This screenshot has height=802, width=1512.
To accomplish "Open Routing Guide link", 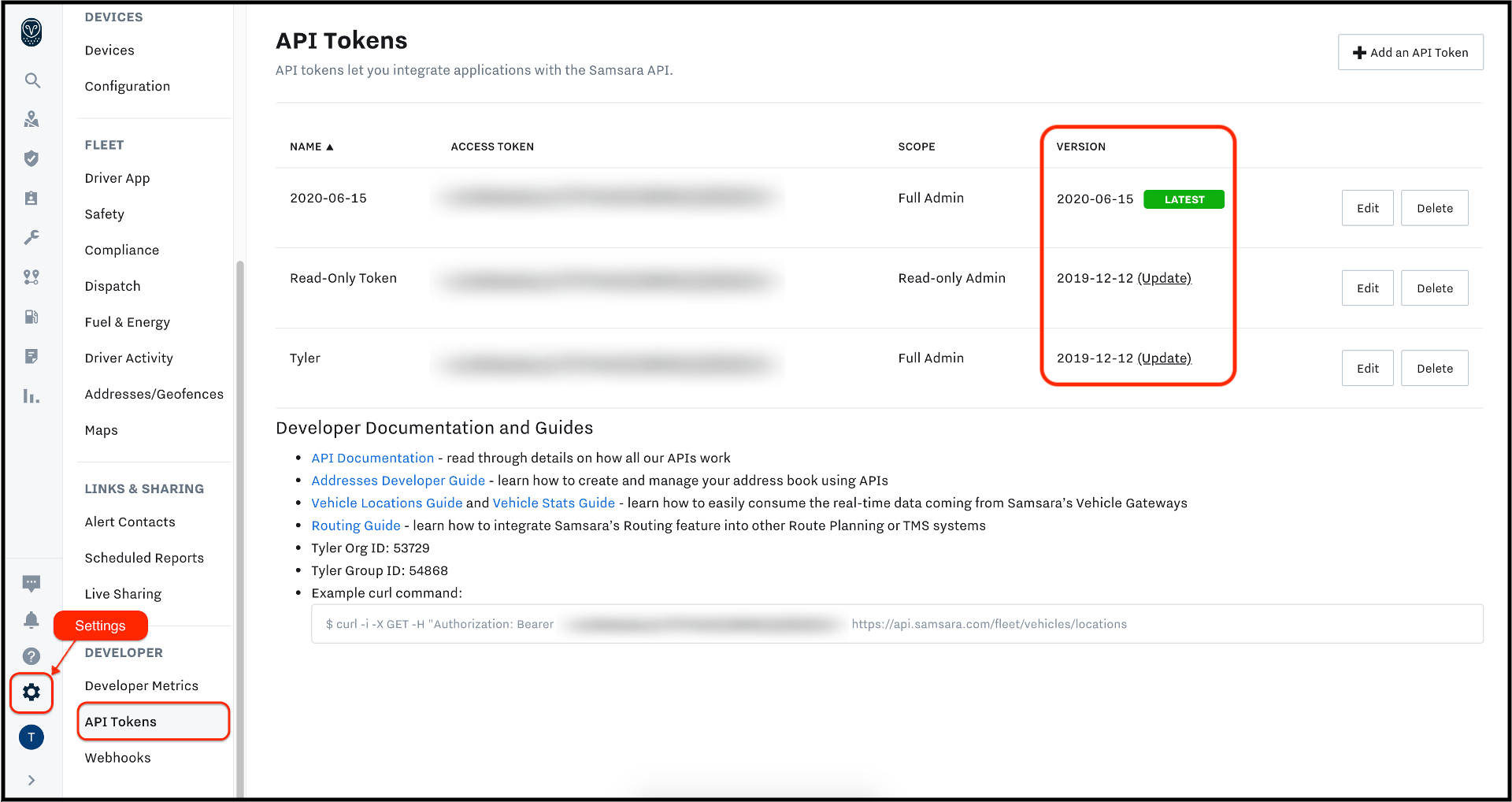I will pos(356,525).
